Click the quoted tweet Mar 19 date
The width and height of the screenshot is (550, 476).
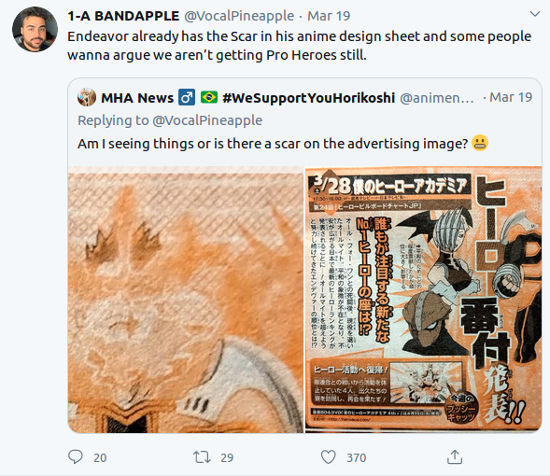pyautogui.click(x=511, y=97)
